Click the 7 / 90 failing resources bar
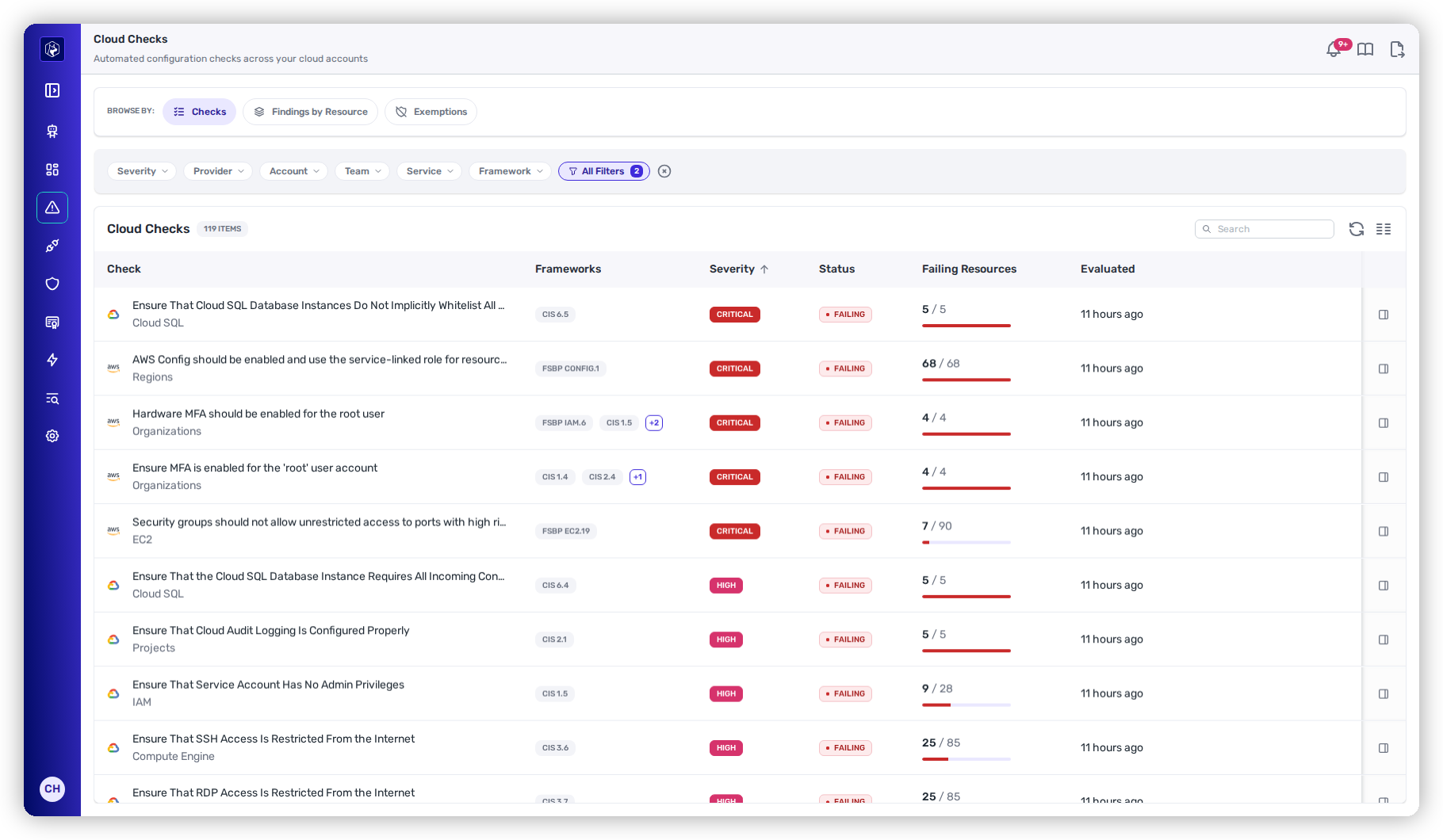This screenshot has width=1443, height=840. 966,542
